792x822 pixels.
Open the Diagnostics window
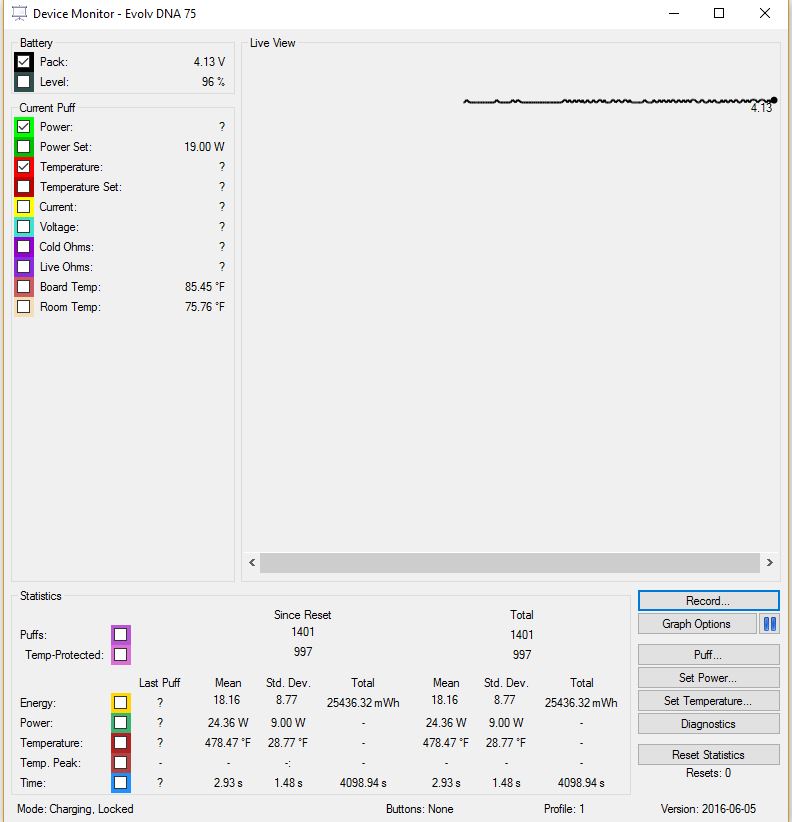click(708, 724)
